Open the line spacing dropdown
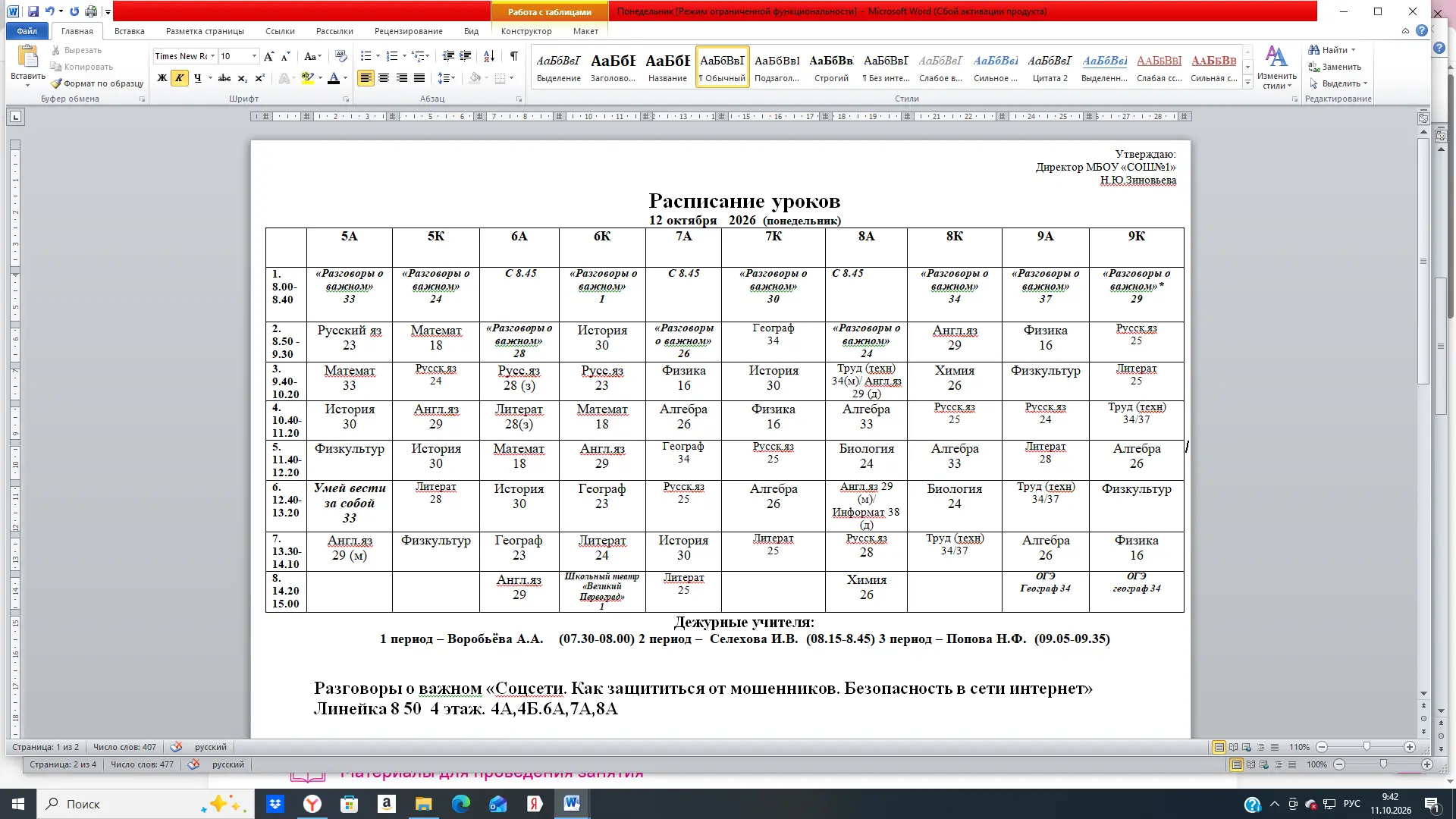The height and width of the screenshot is (819, 1456). pyautogui.click(x=447, y=78)
